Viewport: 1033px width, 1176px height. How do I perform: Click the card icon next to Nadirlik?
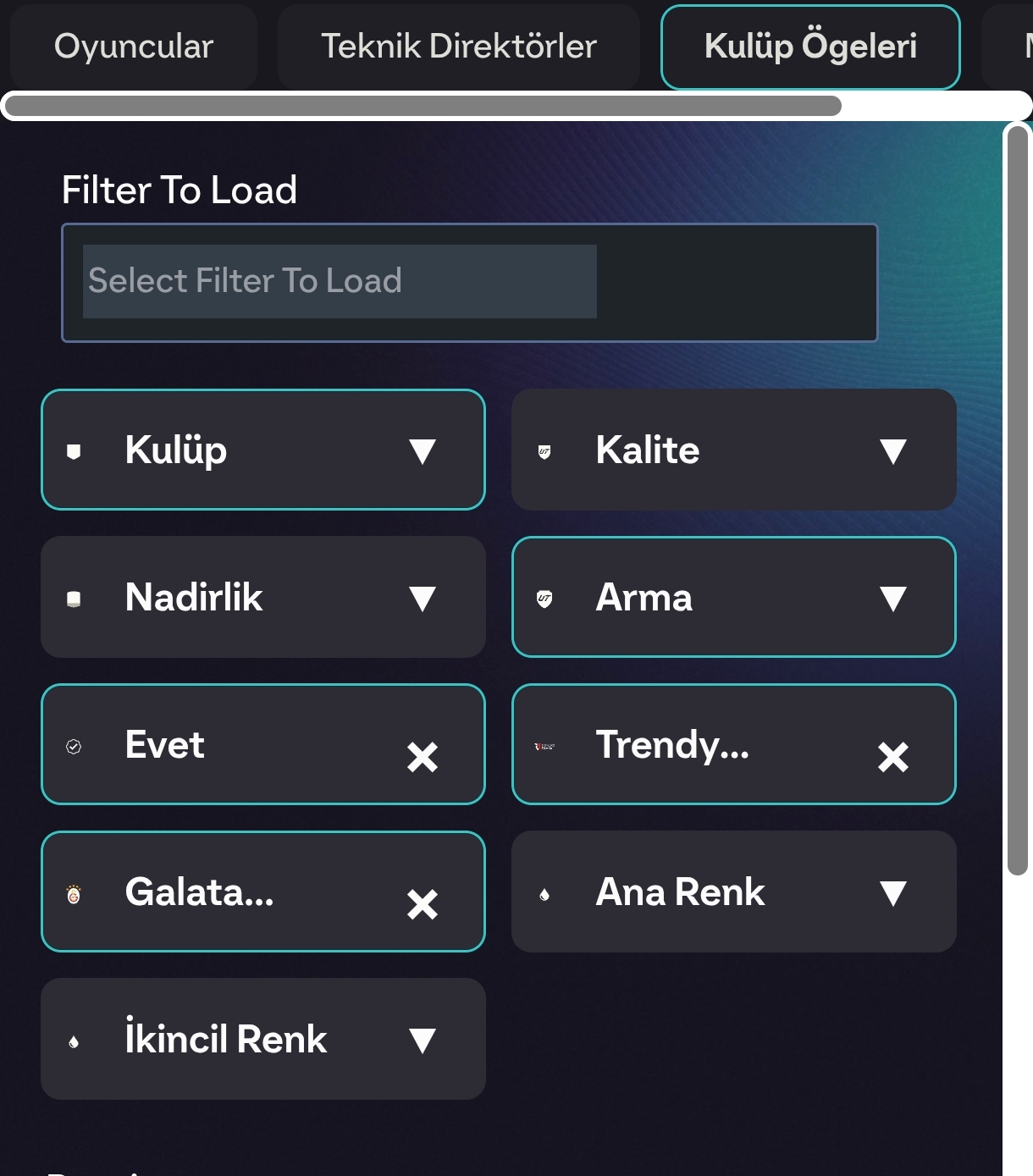click(x=74, y=599)
